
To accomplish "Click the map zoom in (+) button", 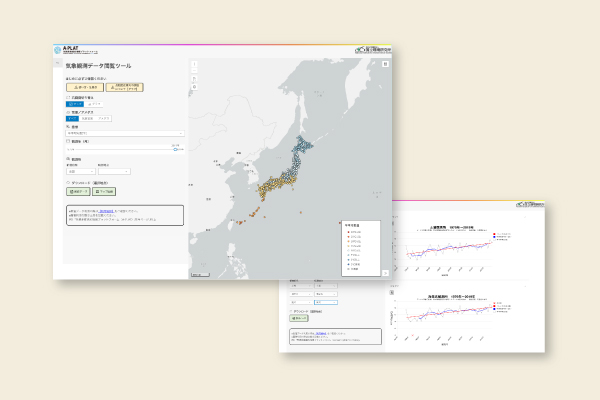I will coord(194,65).
